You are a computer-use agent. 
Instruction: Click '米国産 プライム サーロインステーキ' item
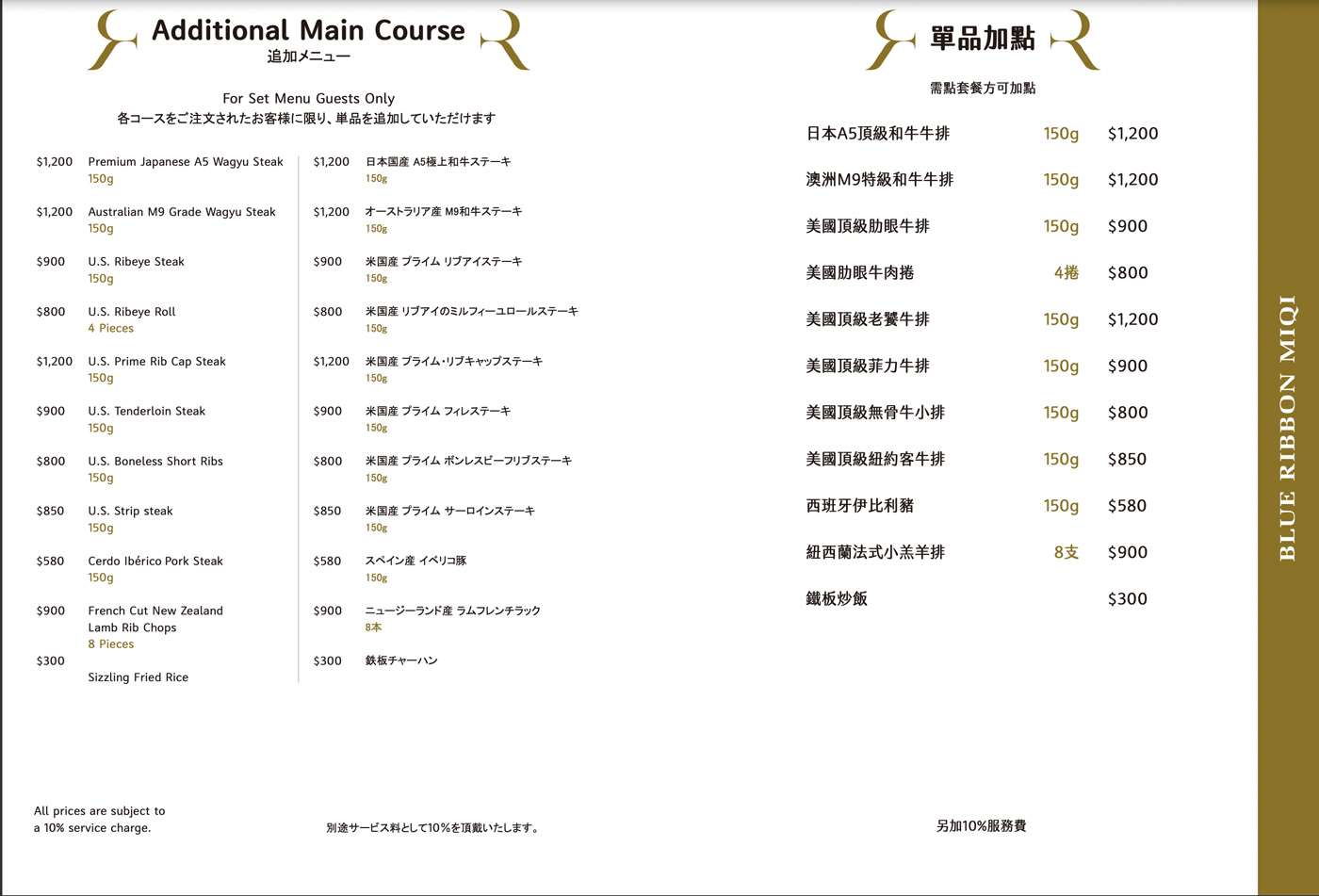[450, 512]
